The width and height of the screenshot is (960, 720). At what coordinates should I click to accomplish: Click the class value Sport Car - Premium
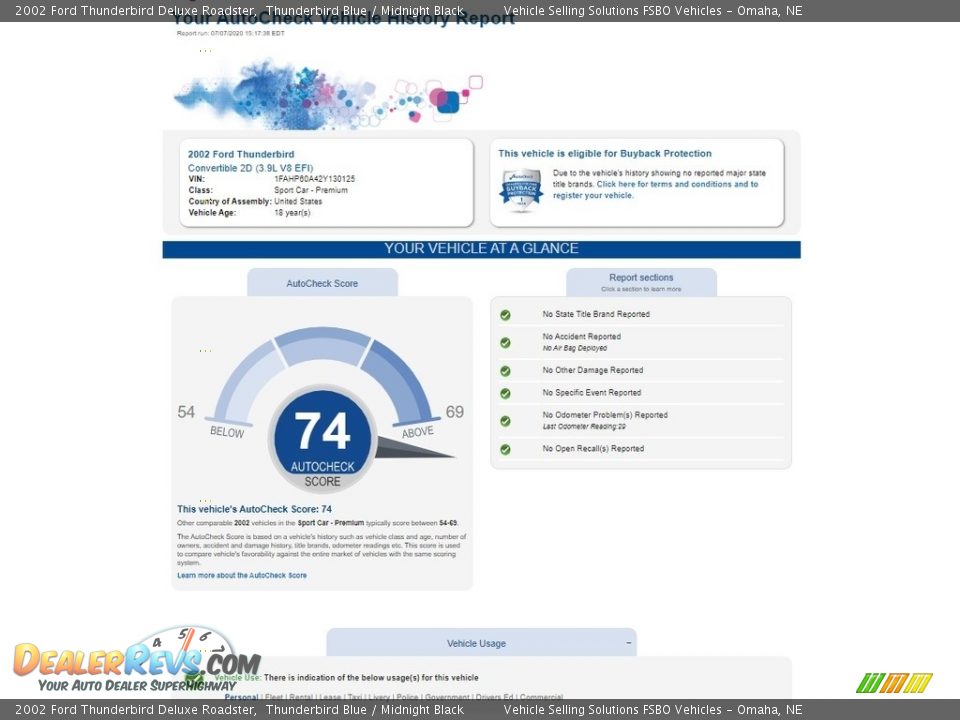310,190
